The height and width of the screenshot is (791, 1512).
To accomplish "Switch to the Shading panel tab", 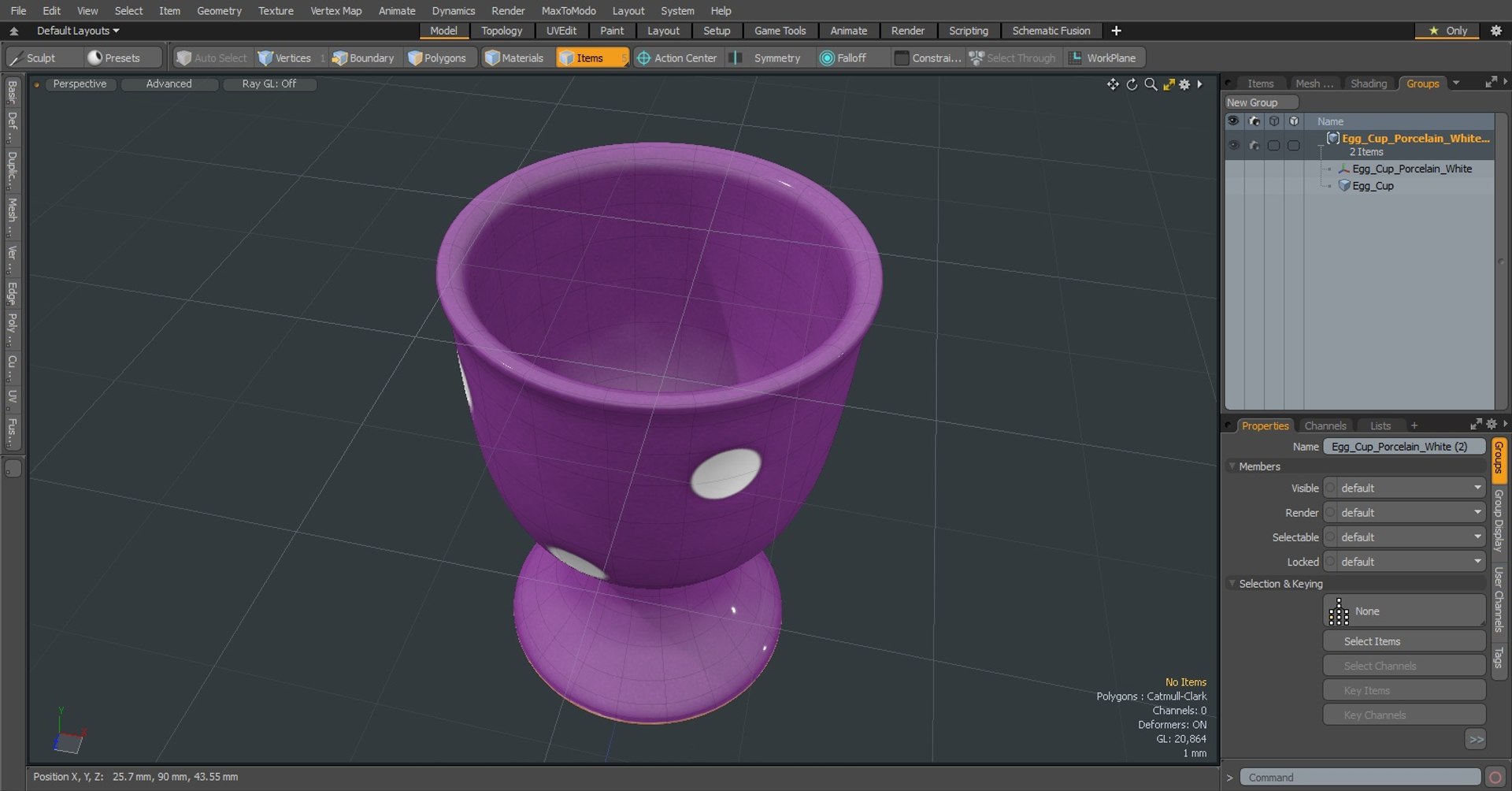I will [1368, 83].
